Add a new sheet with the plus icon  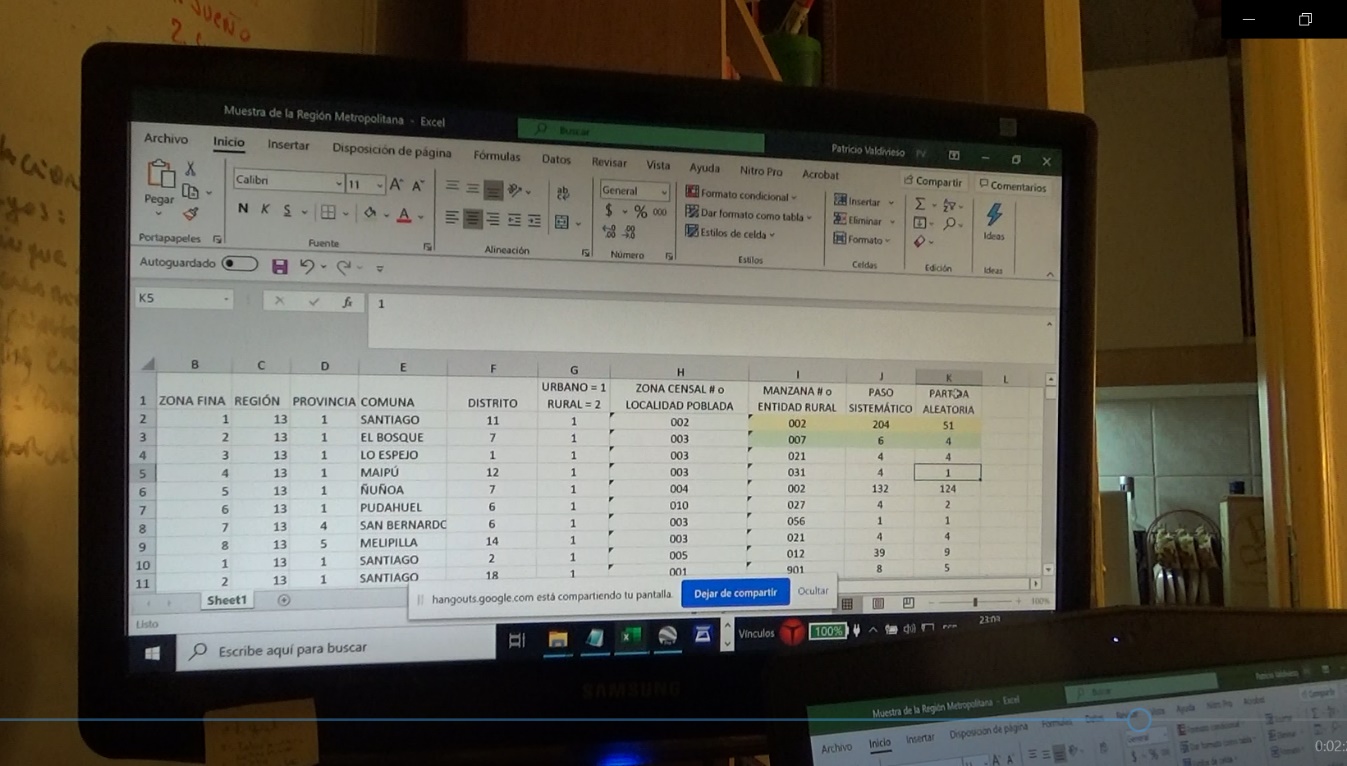point(284,600)
